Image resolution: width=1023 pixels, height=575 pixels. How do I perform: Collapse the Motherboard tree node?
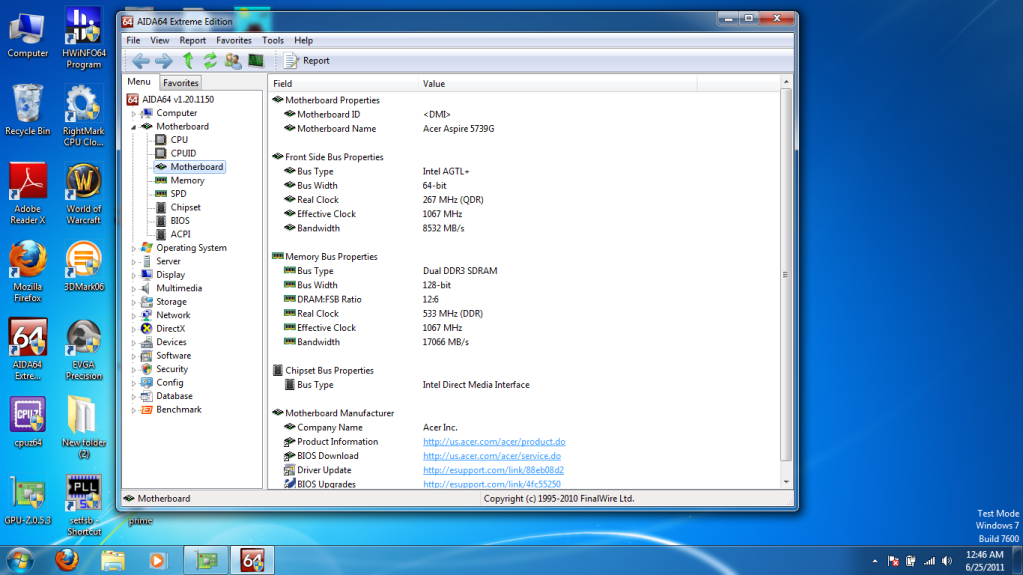134,127
